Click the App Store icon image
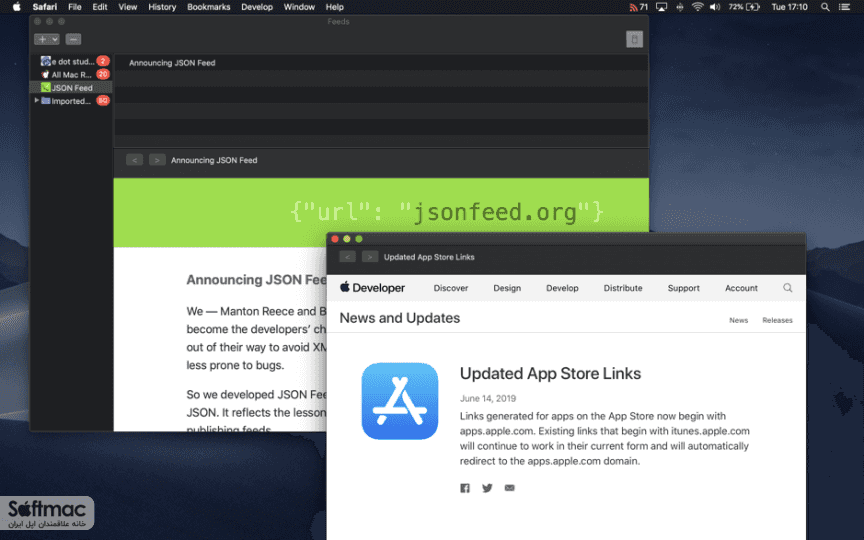This screenshot has width=864, height=540. pos(399,401)
